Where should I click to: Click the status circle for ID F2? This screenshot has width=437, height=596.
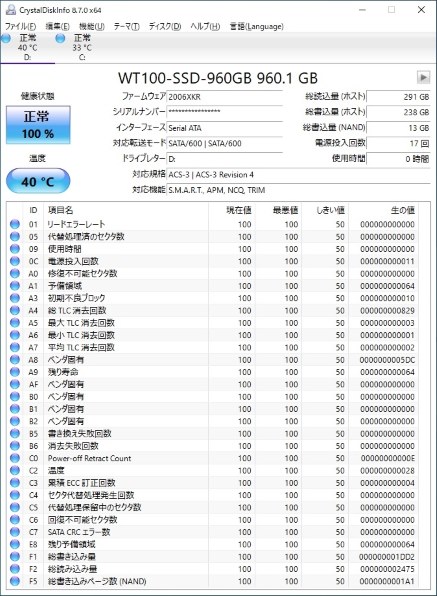[x=15, y=569]
